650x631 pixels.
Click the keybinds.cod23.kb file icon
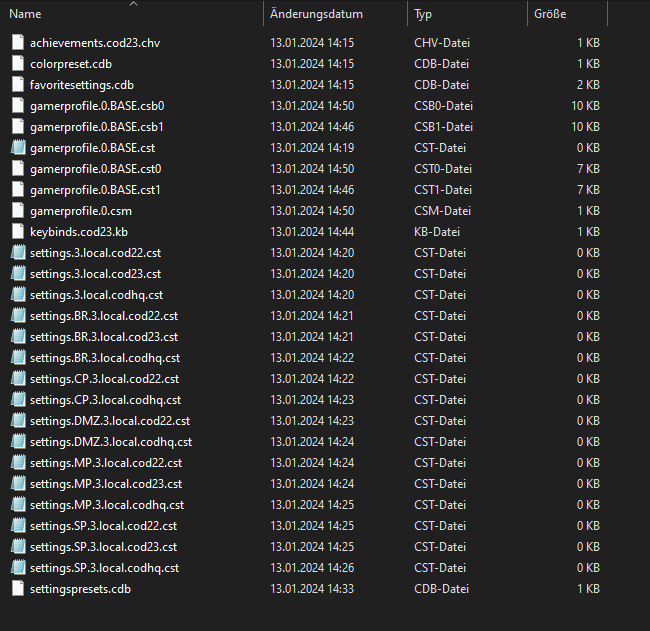[18, 232]
